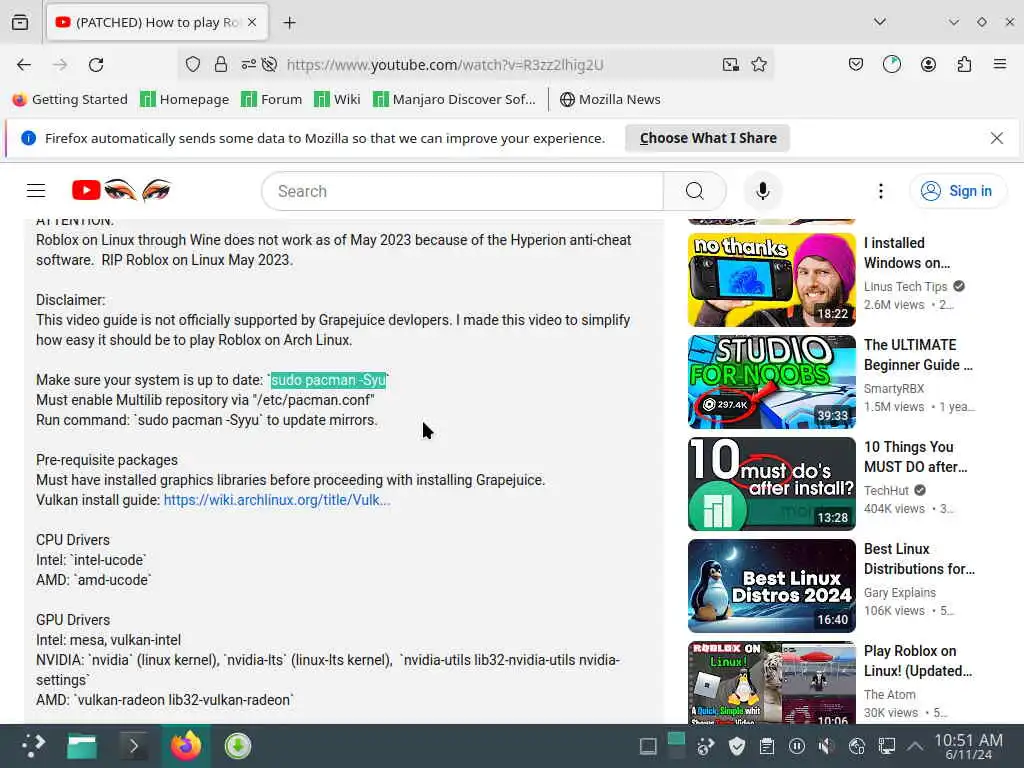The height and width of the screenshot is (768, 1024).
Task: Open the Homepage bookmark
Action: pyautogui.click(x=185, y=99)
